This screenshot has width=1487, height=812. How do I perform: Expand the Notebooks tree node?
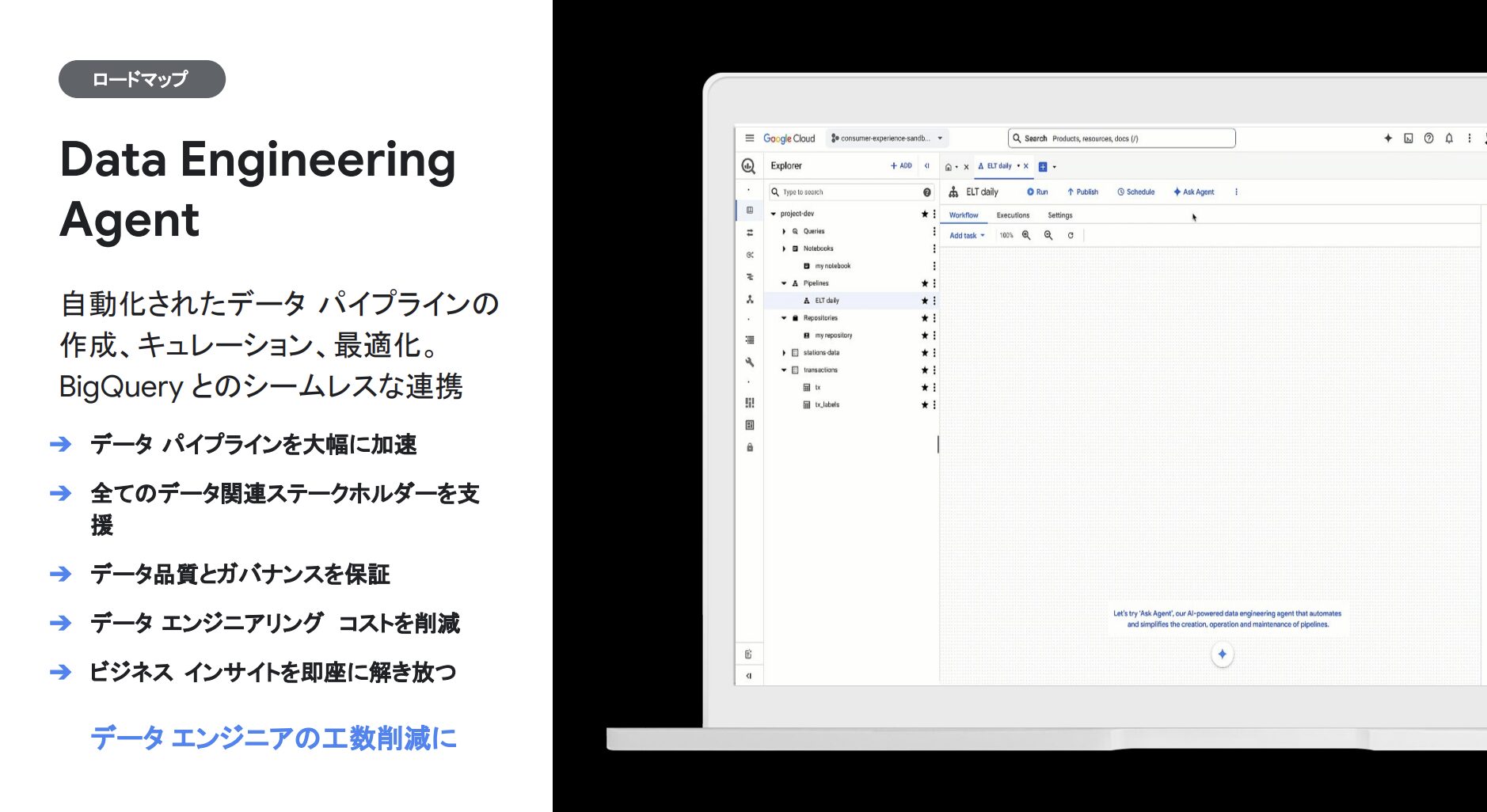[x=784, y=249]
